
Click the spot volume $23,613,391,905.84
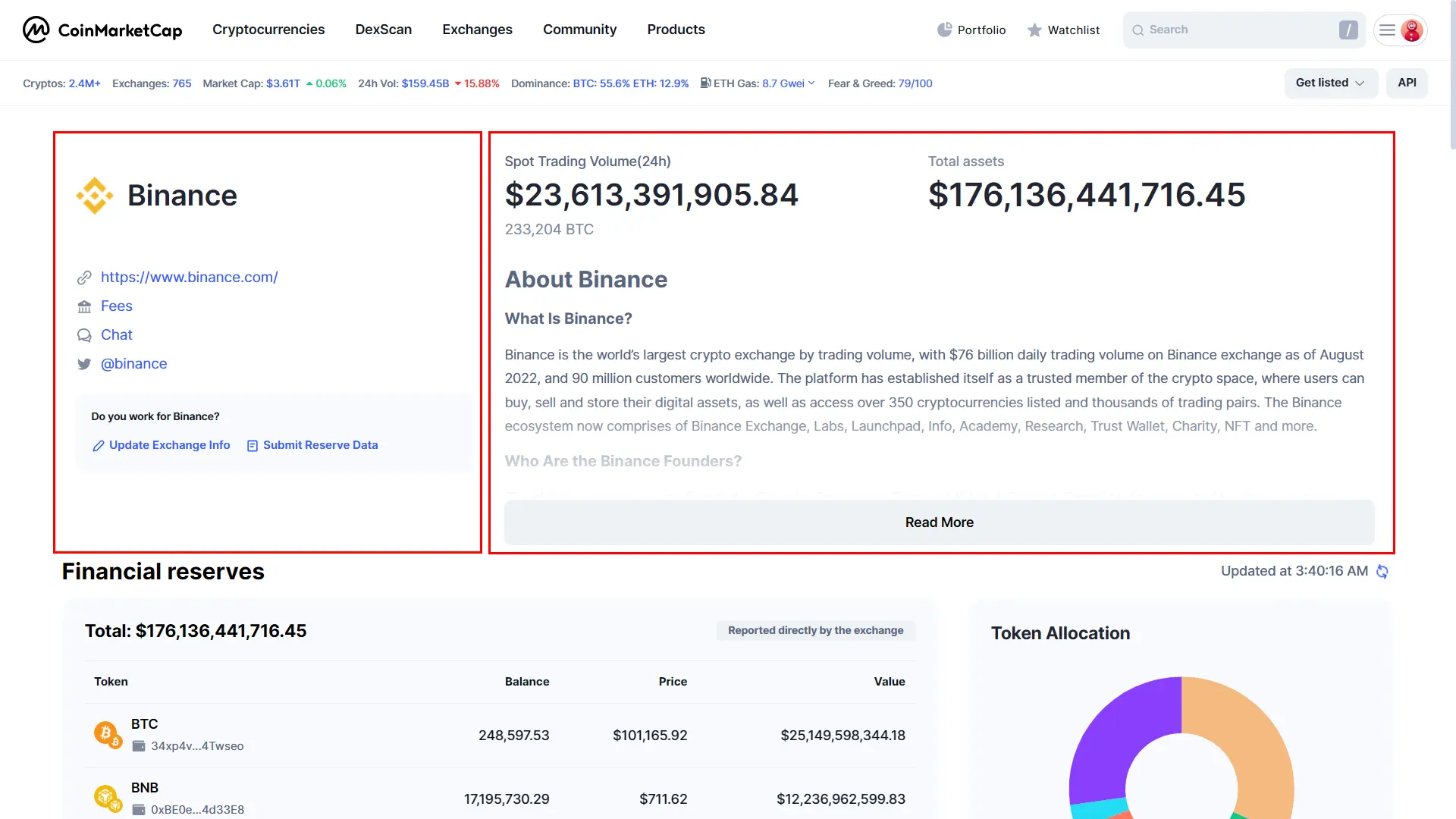(651, 195)
